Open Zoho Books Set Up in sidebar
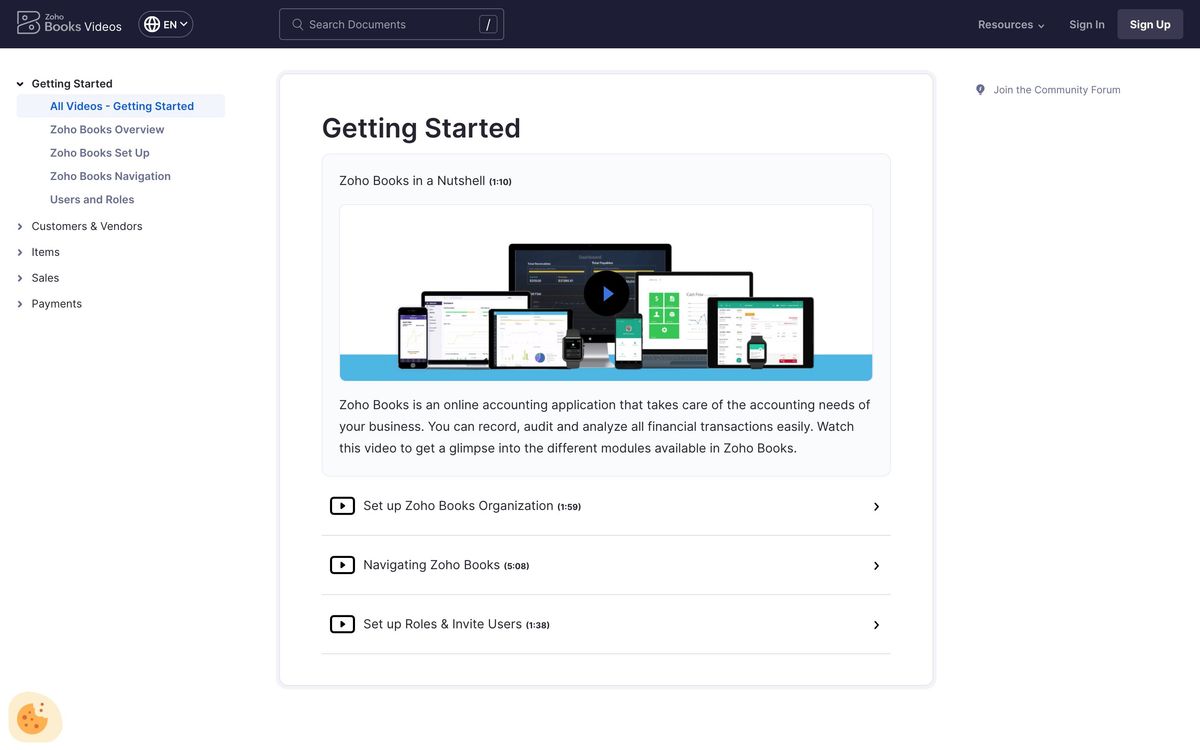 (100, 153)
